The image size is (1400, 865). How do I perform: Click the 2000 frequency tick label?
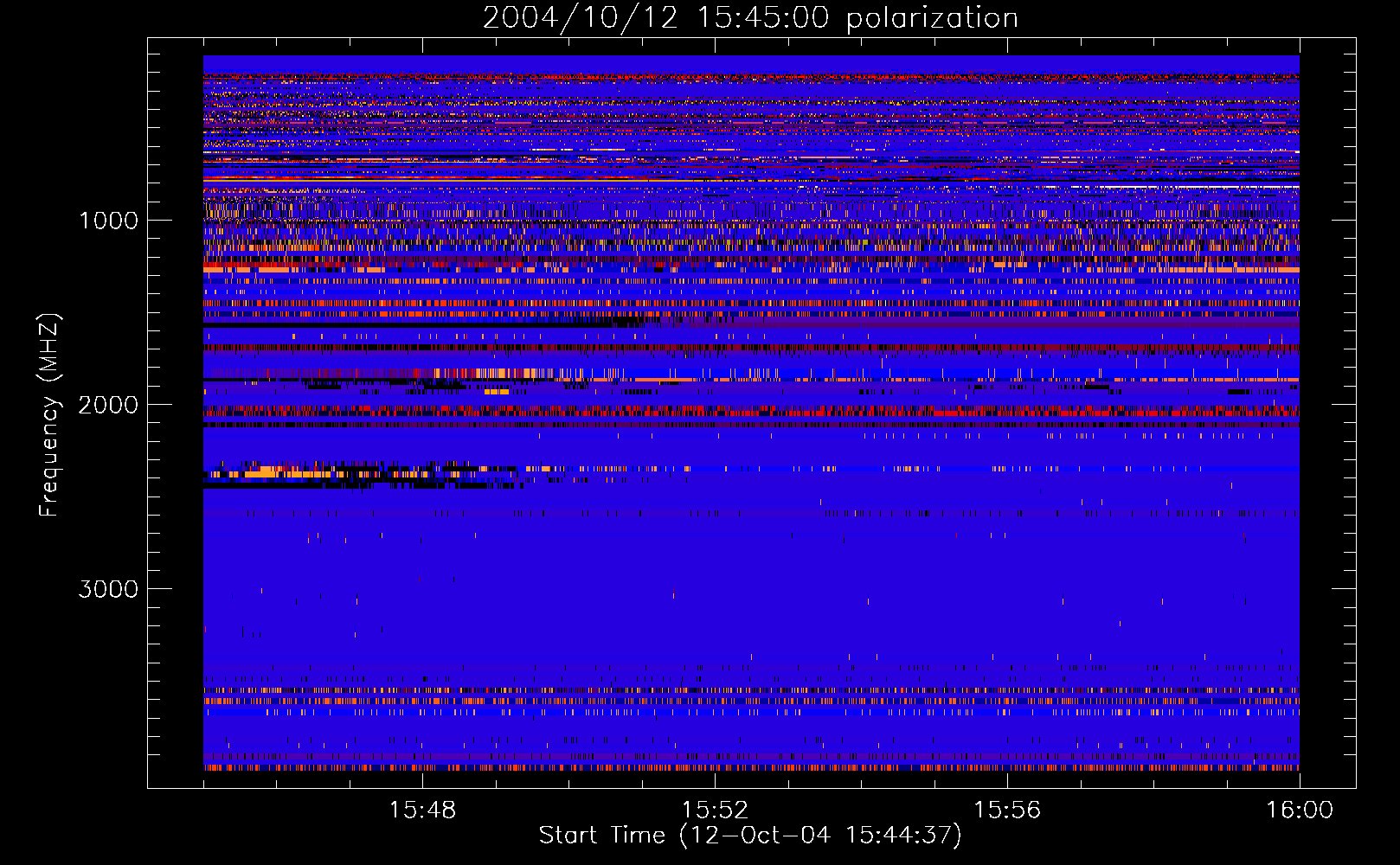[x=108, y=405]
